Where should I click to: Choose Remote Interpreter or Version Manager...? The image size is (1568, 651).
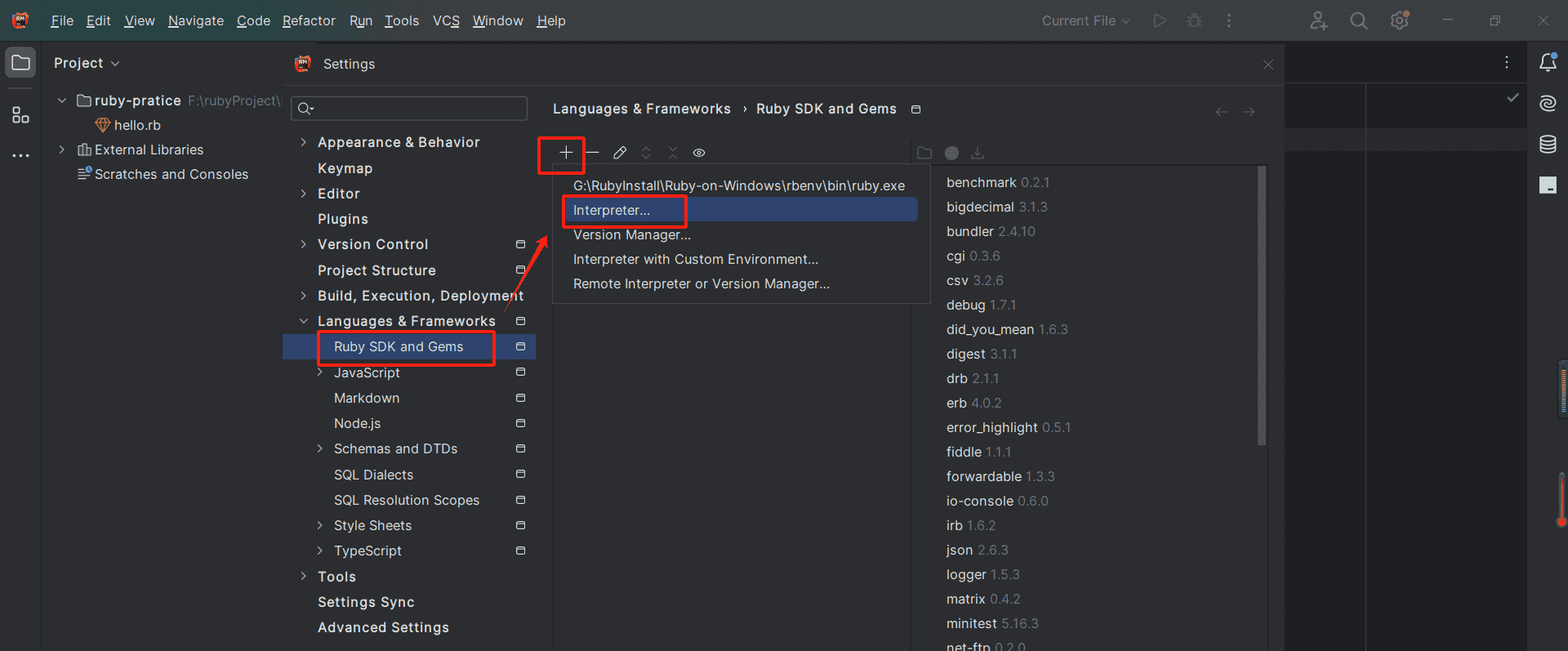coord(740,283)
